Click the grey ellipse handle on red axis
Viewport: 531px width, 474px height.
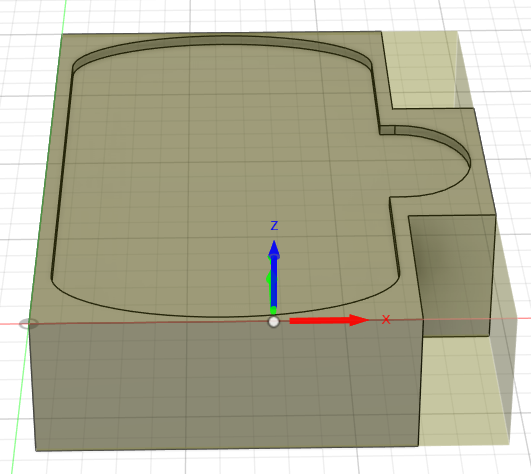[x=28, y=324]
